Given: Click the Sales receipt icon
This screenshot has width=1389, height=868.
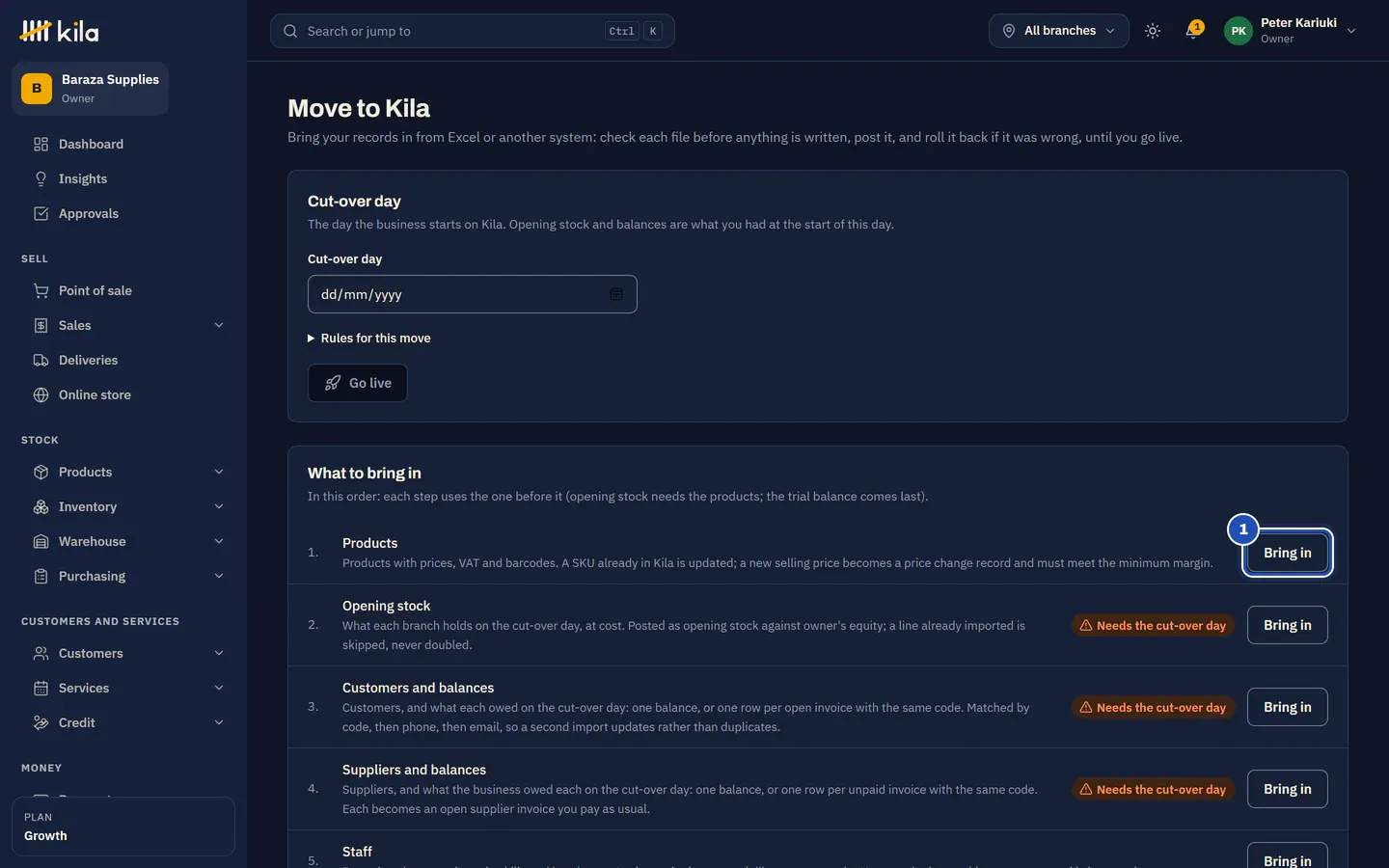Looking at the screenshot, I should click(x=41, y=325).
